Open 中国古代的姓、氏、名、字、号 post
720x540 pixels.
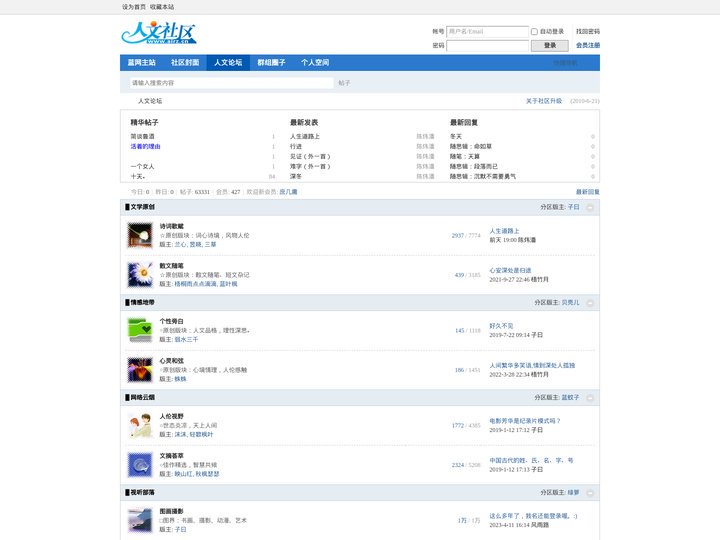tap(531, 461)
